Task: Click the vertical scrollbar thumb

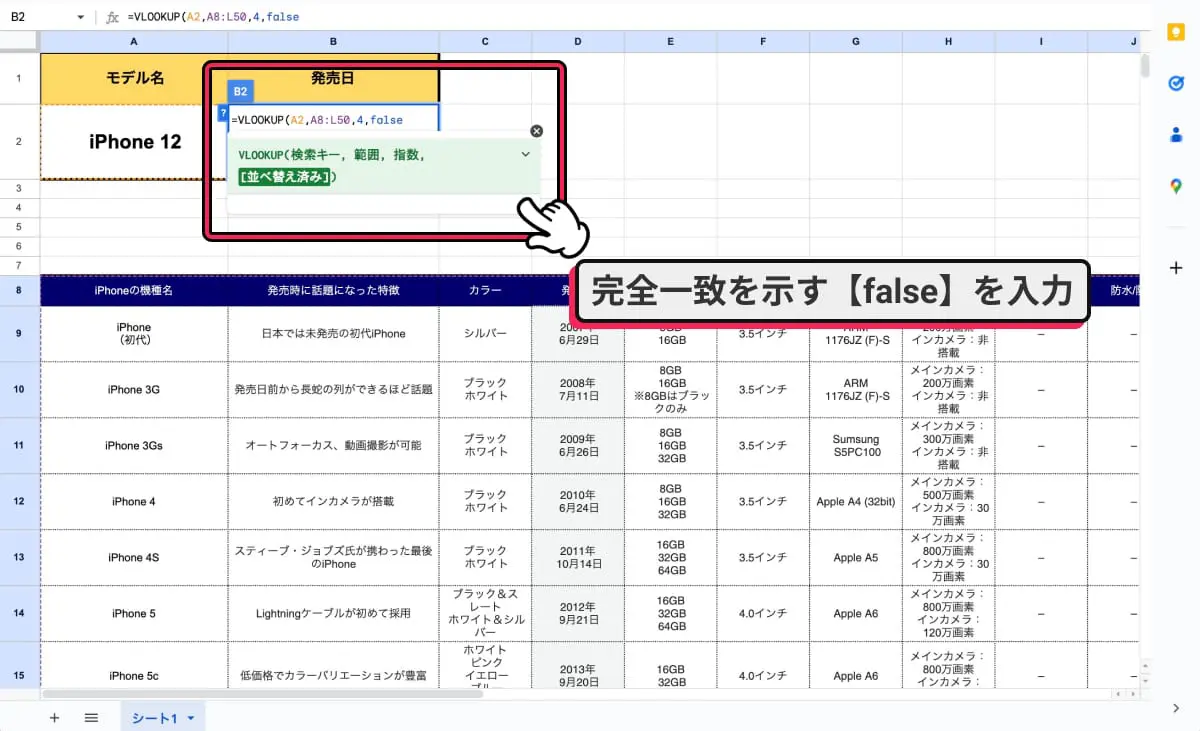Action: pyautogui.click(x=1145, y=64)
